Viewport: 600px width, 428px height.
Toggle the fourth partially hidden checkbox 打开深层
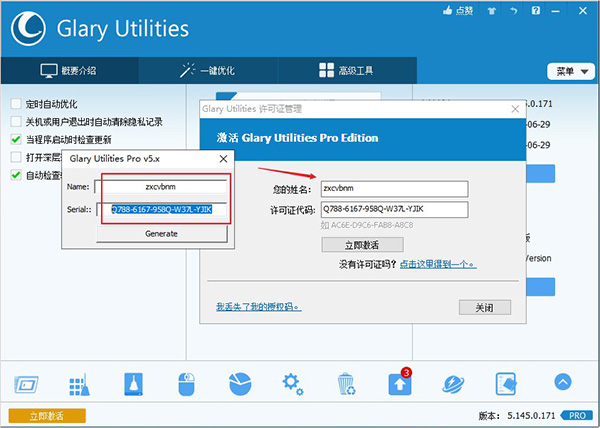point(16,157)
